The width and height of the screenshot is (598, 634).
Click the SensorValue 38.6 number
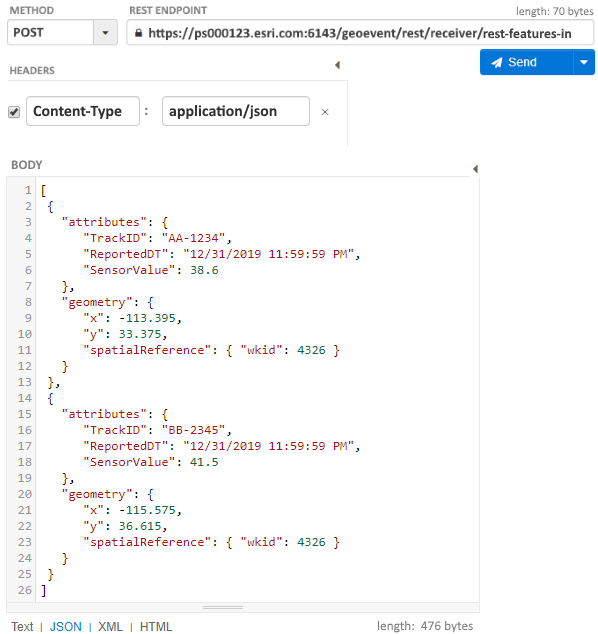click(204, 270)
